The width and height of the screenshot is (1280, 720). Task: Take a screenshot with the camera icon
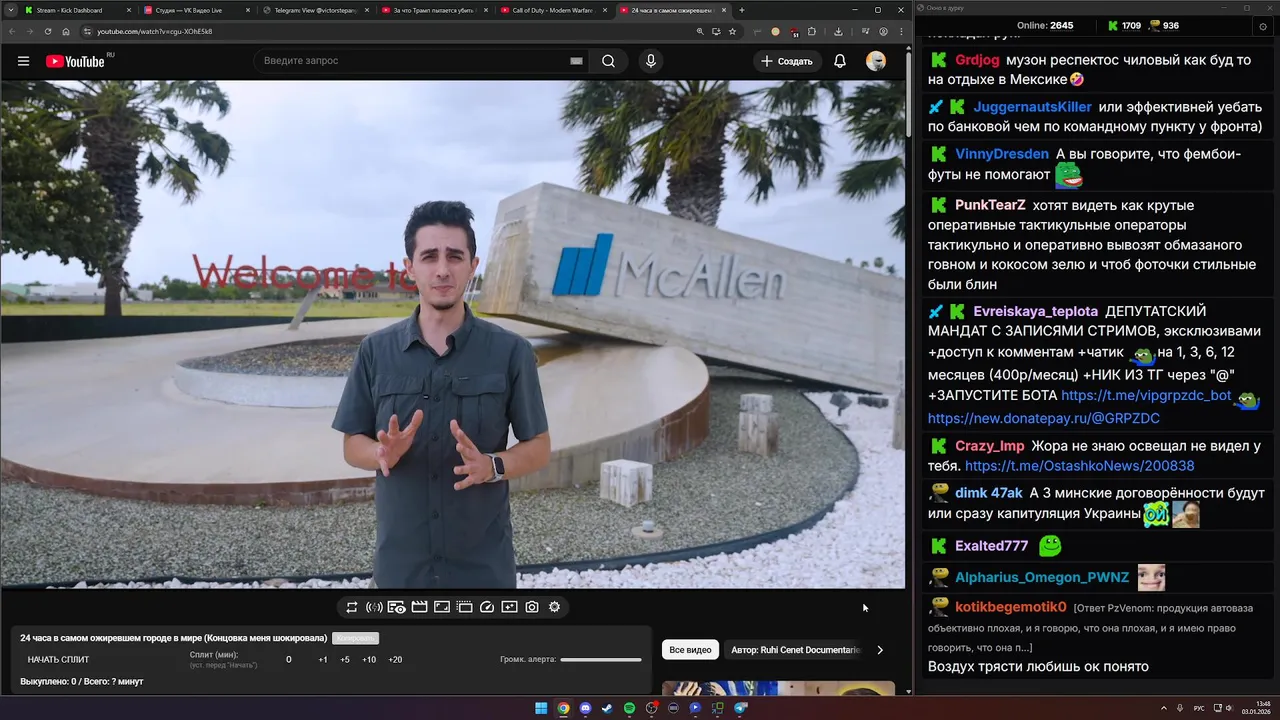click(x=532, y=607)
